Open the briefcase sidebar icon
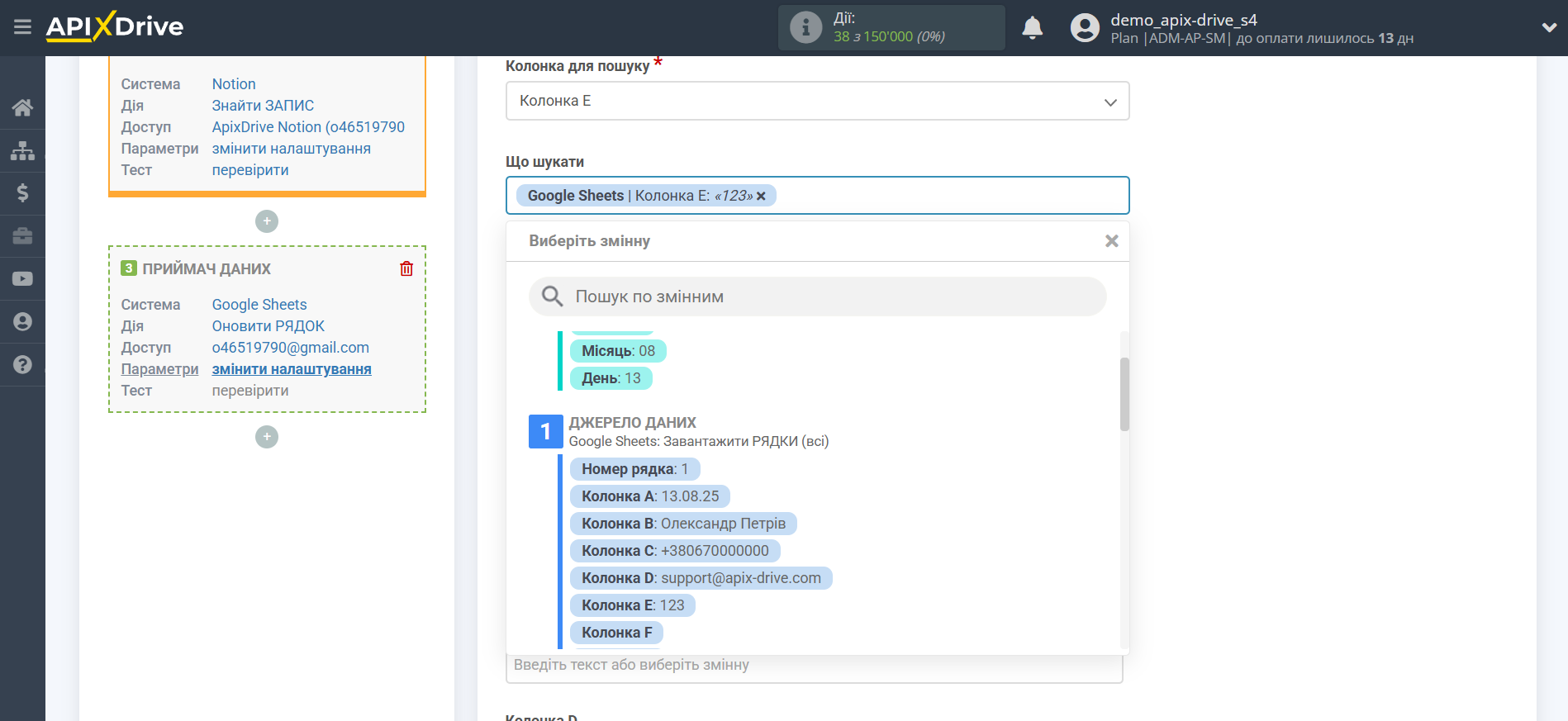 (22, 236)
